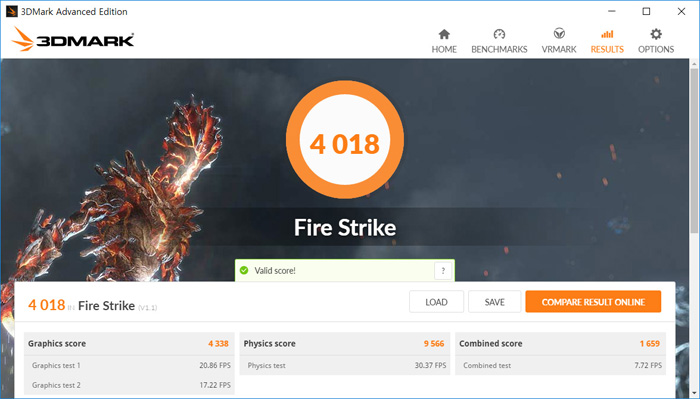
Task: Click the 3DMark title bar app icon
Action: coord(12,11)
